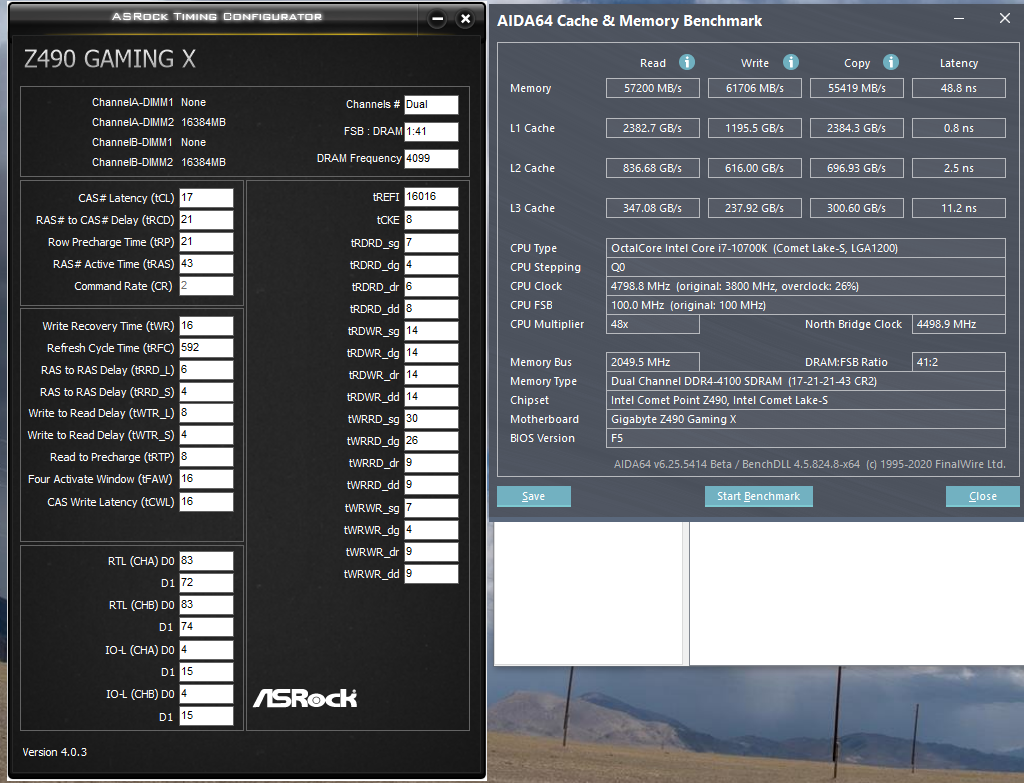
Task: Click the tRRD_S value field
Action: coord(206,392)
